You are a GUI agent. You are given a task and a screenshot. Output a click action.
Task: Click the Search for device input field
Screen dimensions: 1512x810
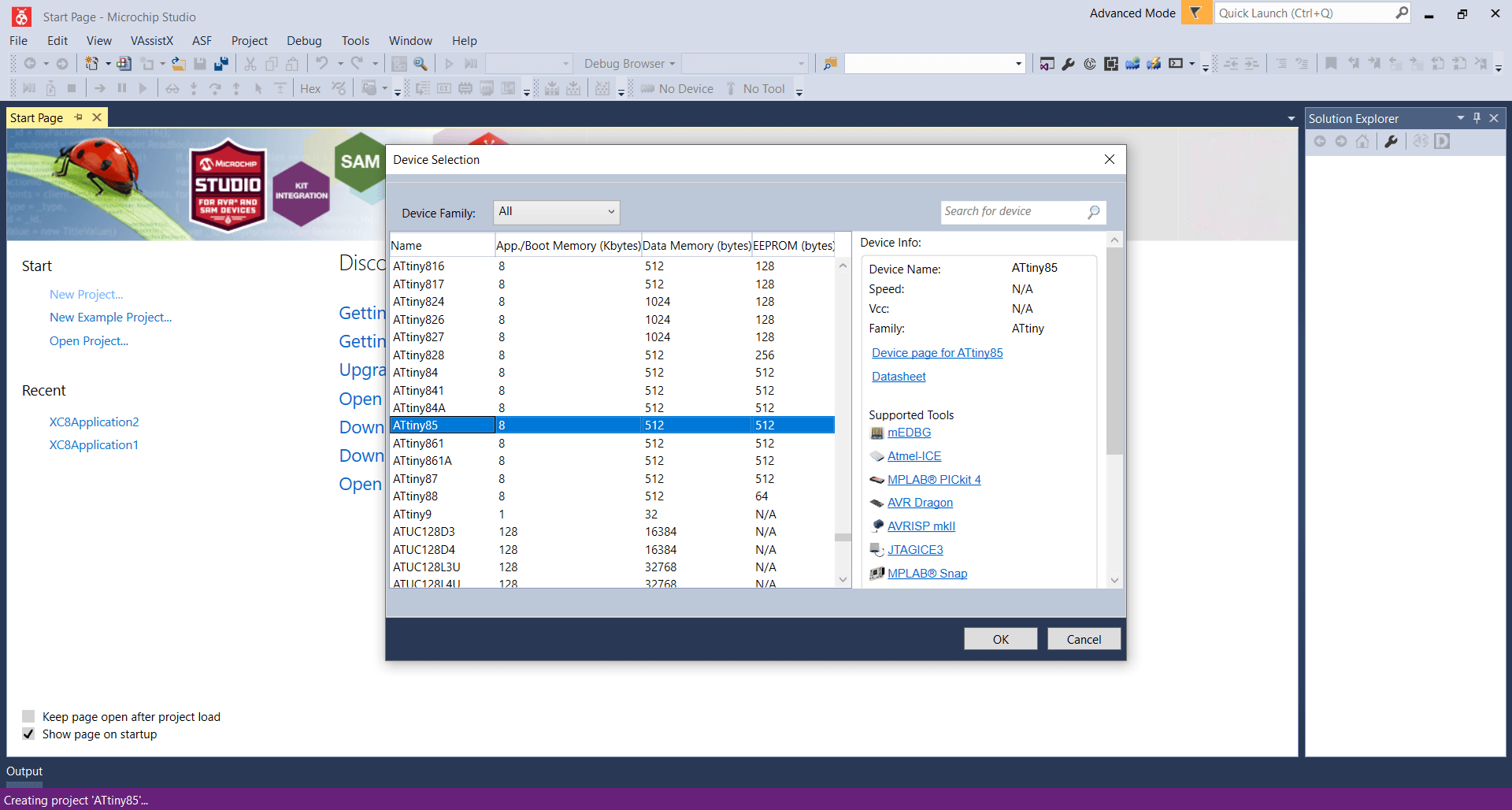coord(1014,212)
